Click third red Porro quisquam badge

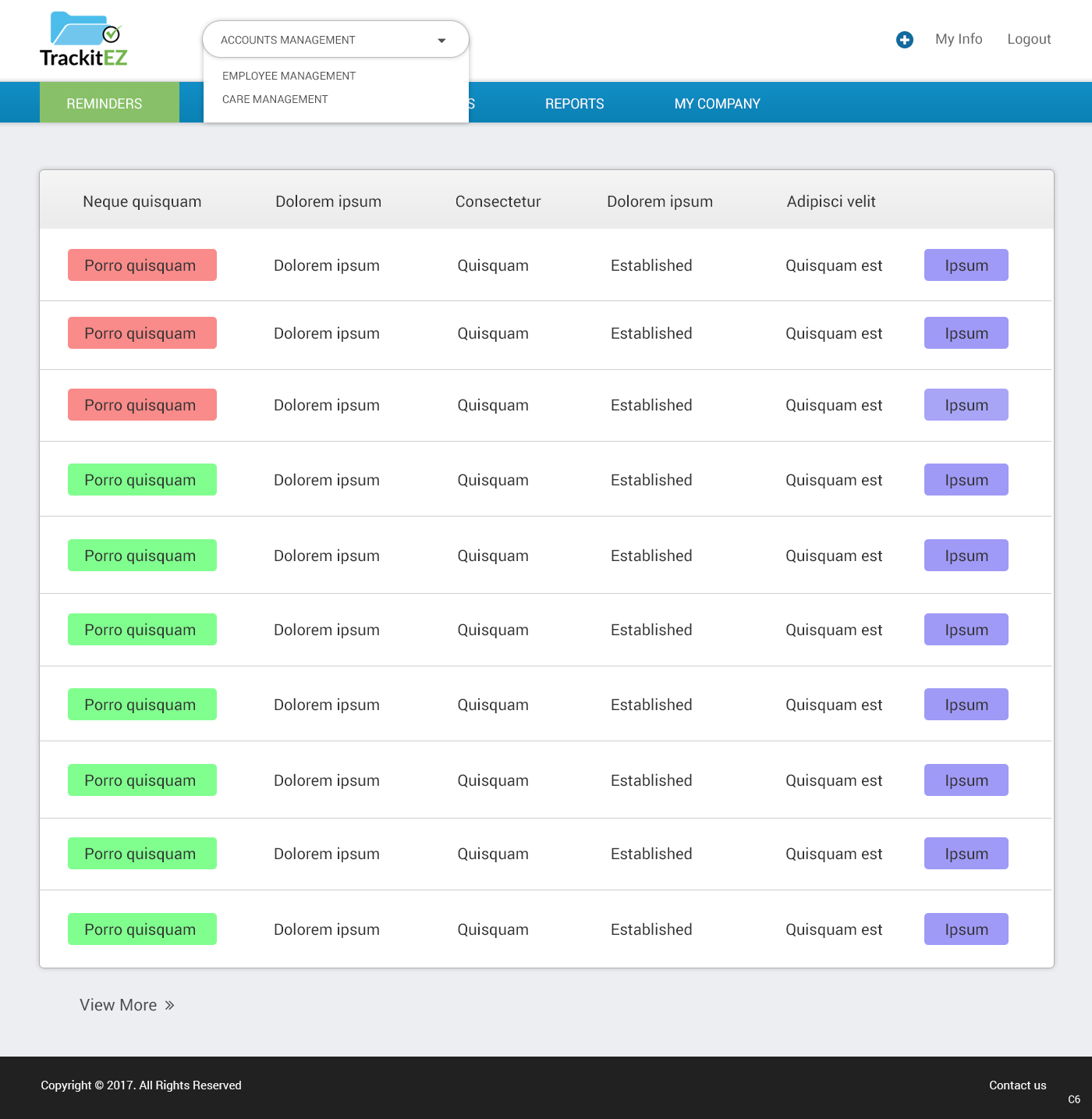142,405
